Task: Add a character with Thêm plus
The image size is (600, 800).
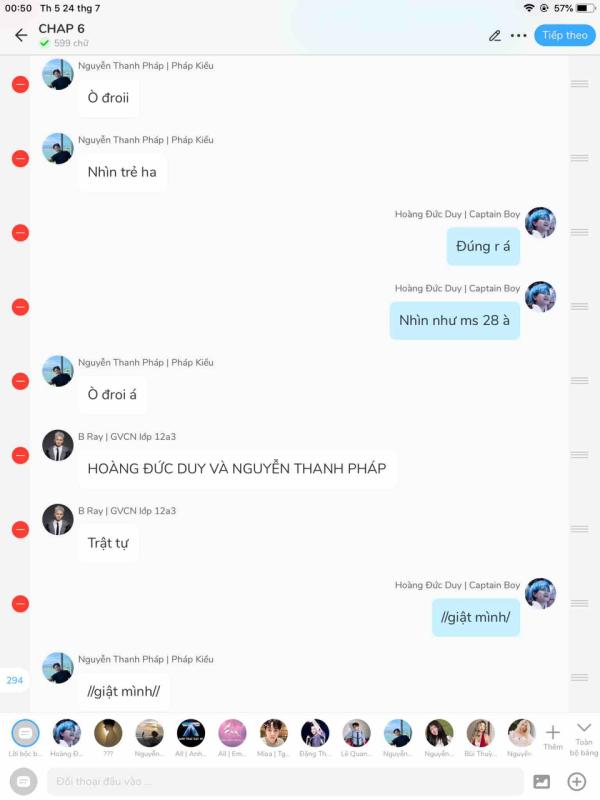Action: tap(553, 737)
